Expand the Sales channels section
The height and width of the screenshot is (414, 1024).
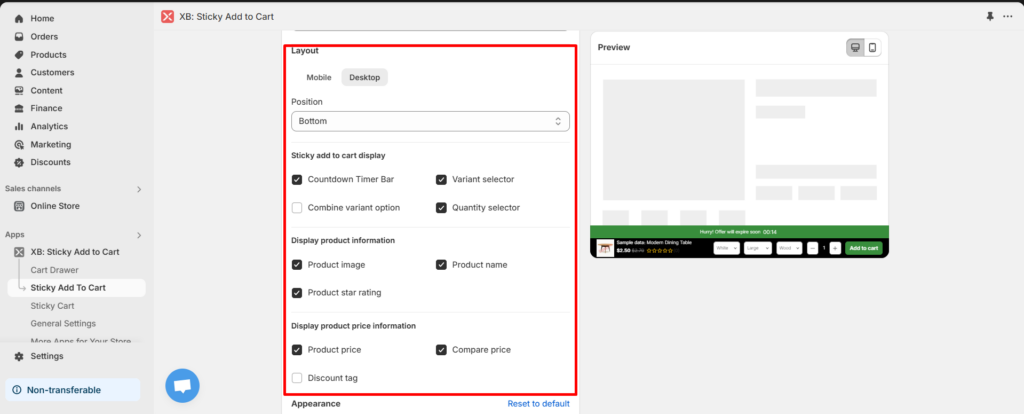coord(139,189)
